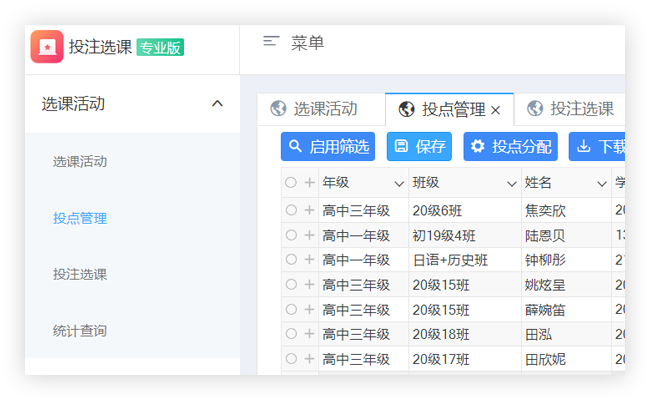Image resolution: width=650 pixels, height=400 pixels.
Task: Click the plus icon in table header
Action: (309, 183)
